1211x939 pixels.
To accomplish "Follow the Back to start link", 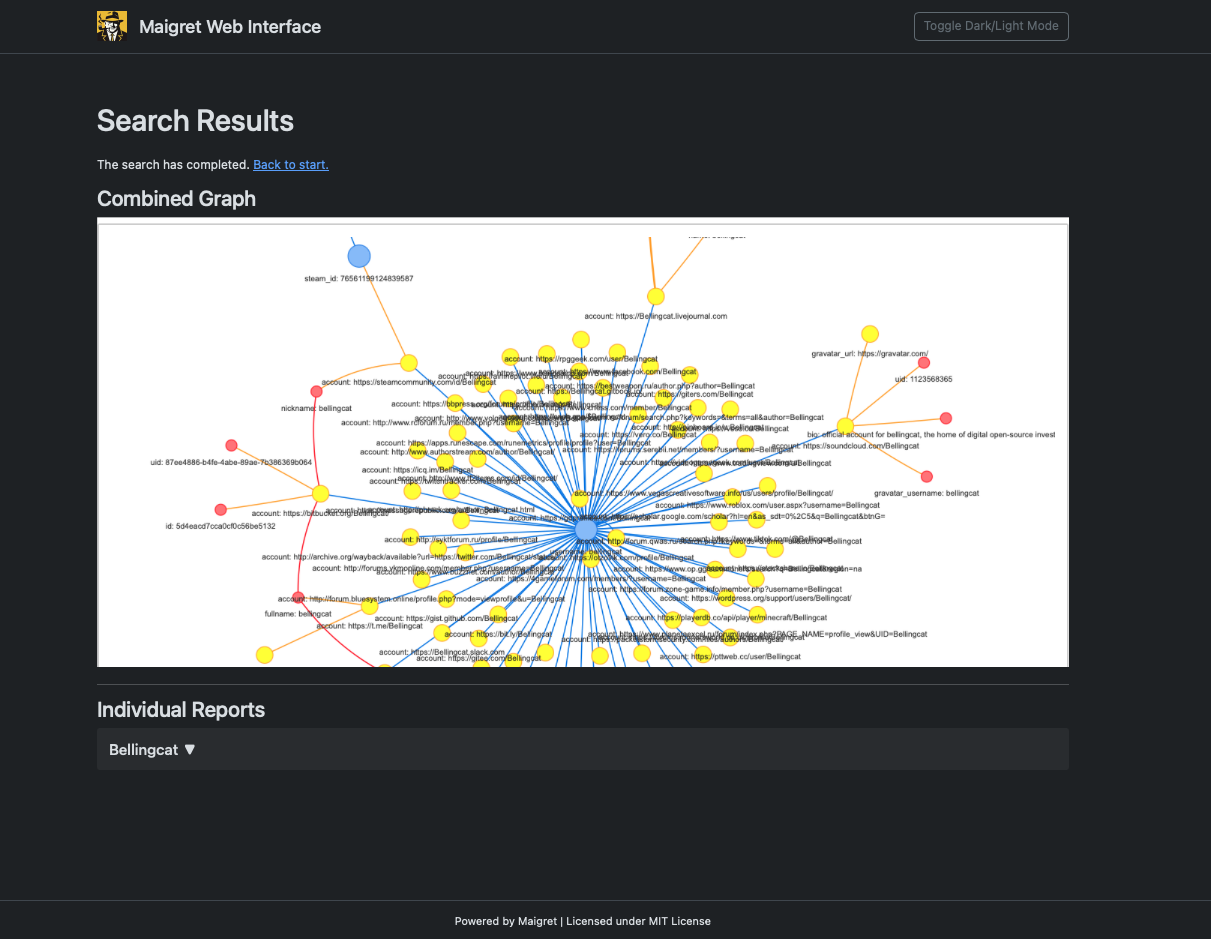I will [291, 165].
